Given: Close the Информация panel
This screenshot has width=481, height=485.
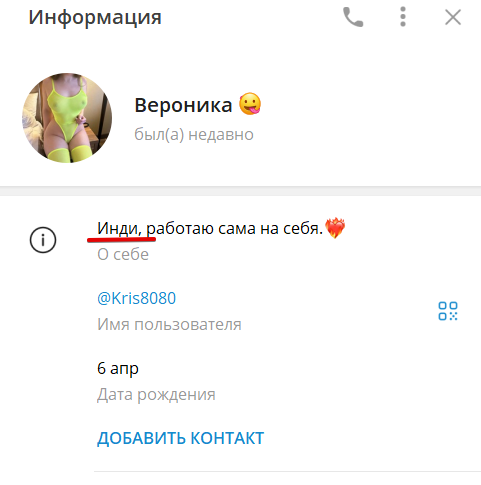Looking at the screenshot, I should click(x=453, y=17).
